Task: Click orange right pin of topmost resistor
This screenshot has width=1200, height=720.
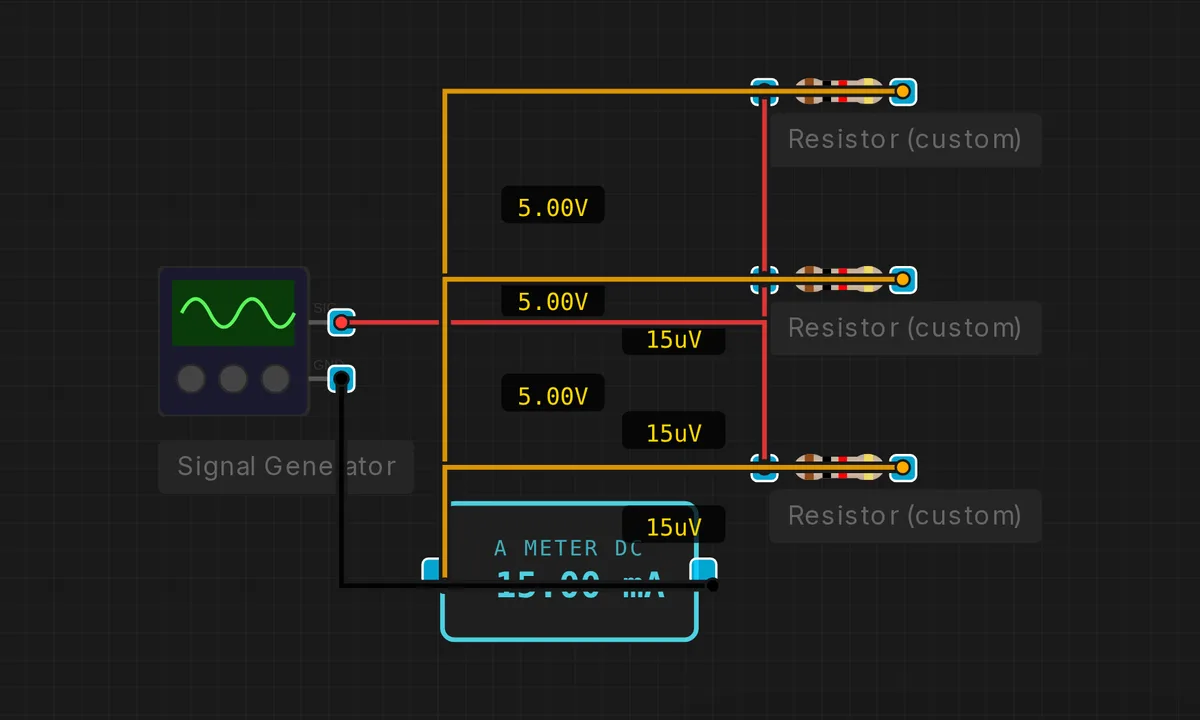Action: pyautogui.click(x=903, y=92)
